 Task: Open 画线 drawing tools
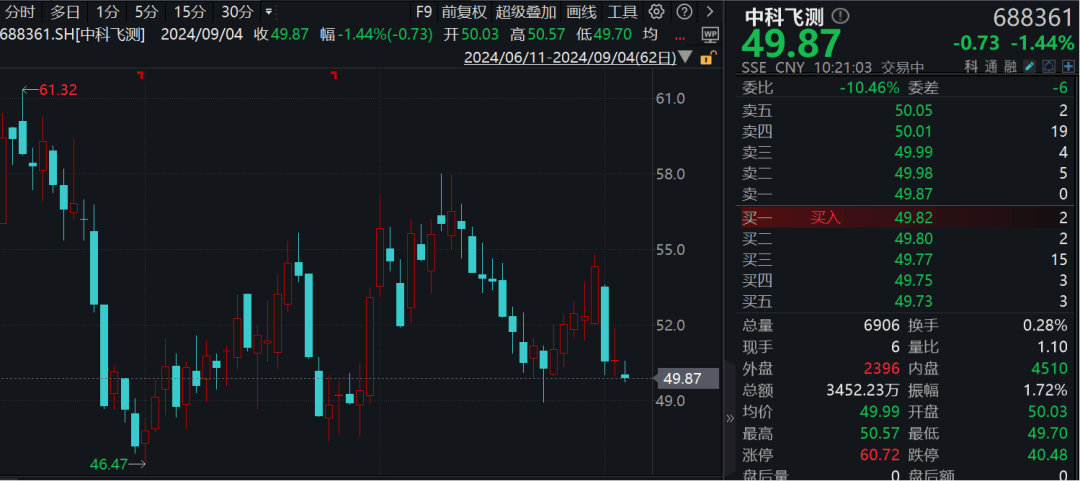581,11
